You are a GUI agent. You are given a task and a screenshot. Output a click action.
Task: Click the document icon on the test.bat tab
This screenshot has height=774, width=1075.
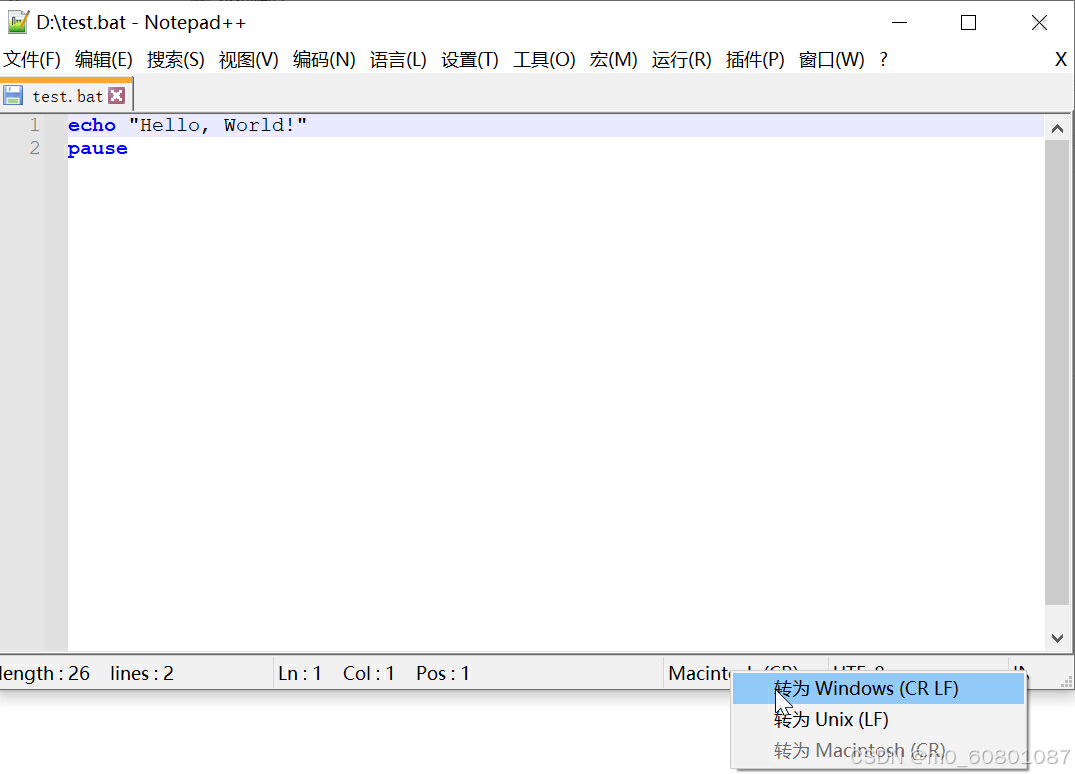pyautogui.click(x=13, y=94)
